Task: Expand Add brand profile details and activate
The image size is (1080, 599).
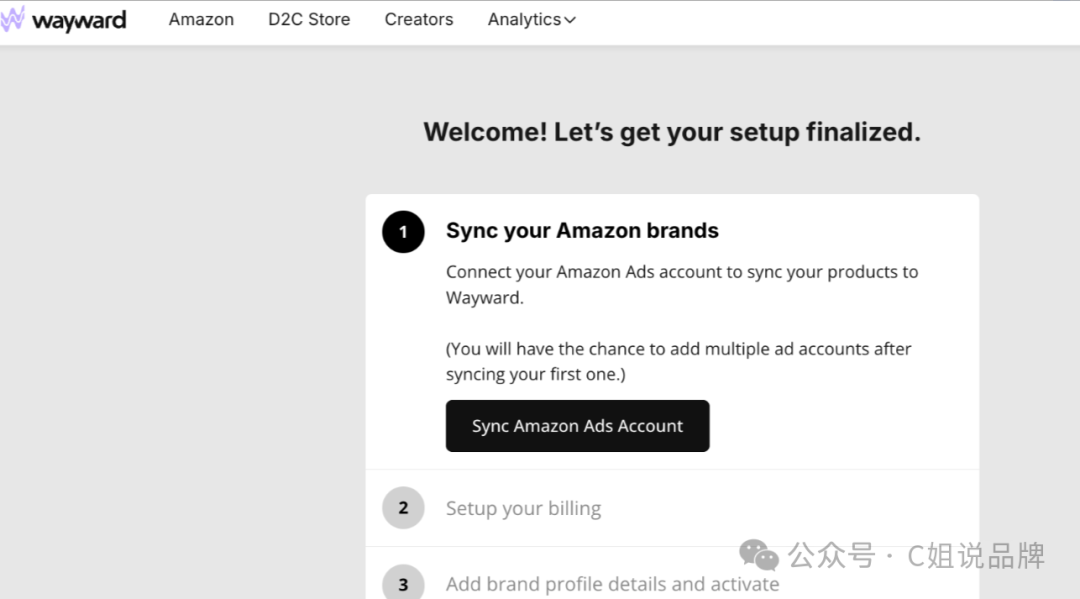Action: 612,584
